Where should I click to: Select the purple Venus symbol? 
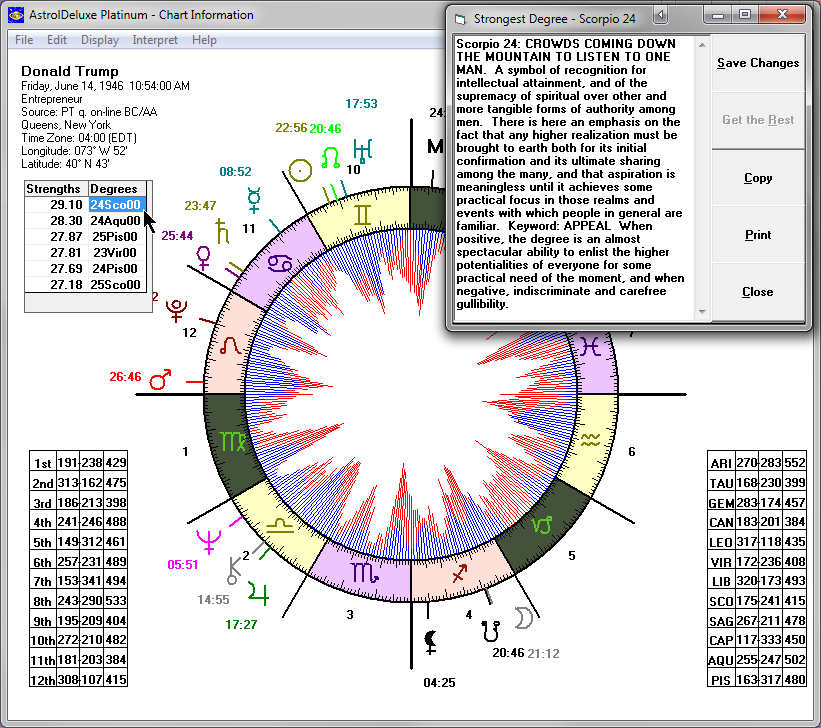coord(204,260)
